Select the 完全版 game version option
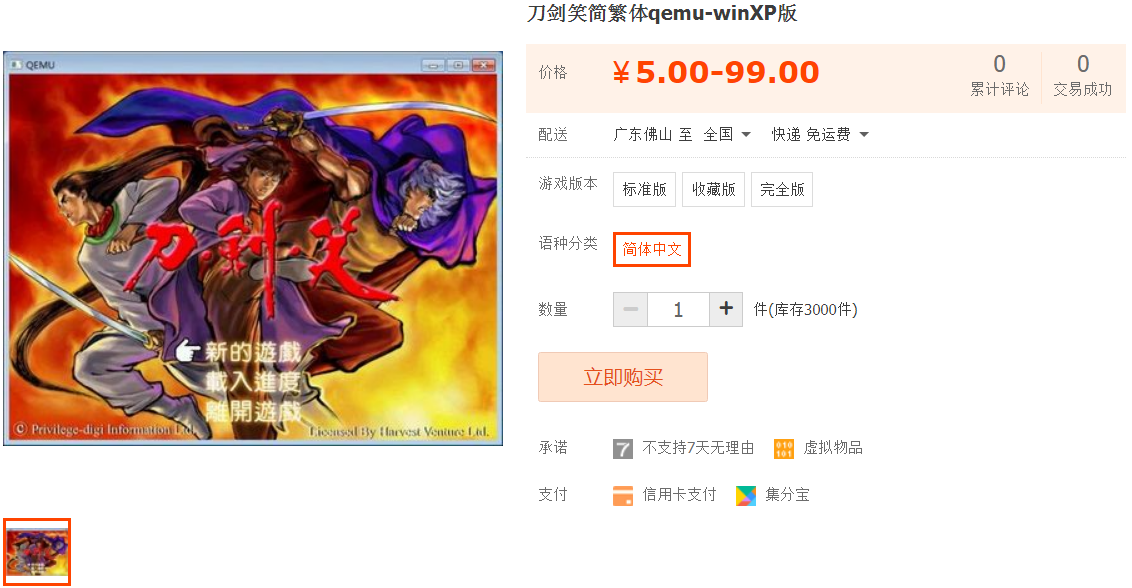1132x588 pixels. pyautogui.click(x=782, y=189)
